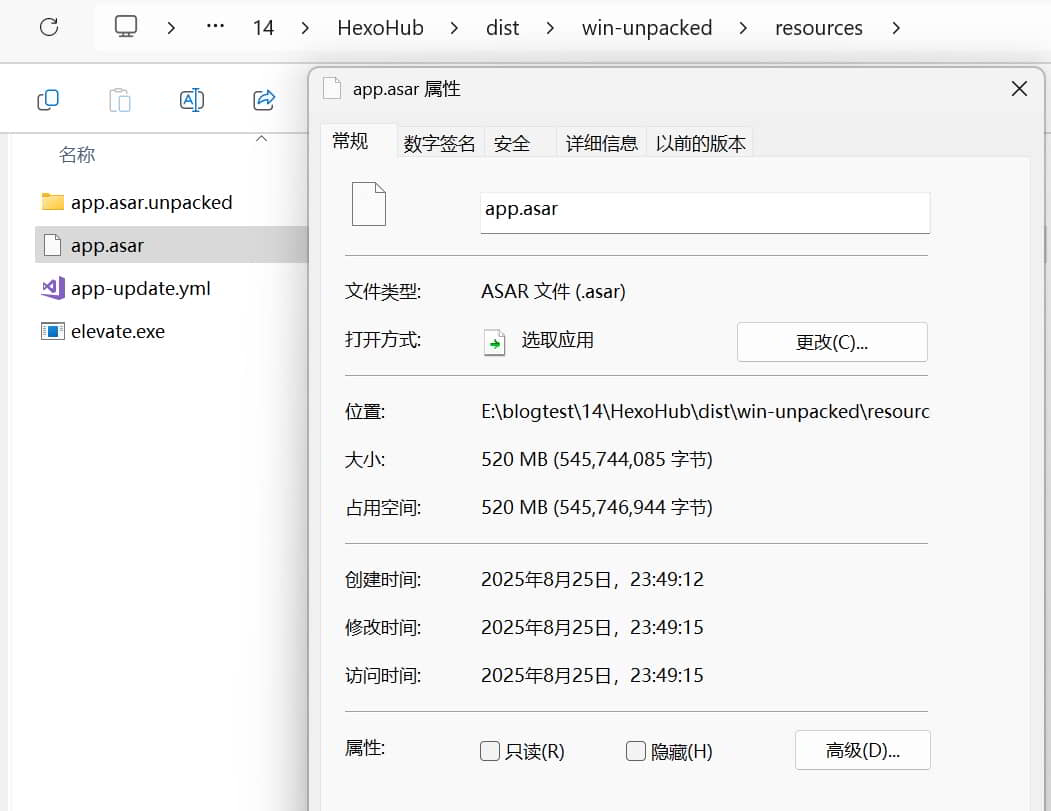
Task: Open the 详细信息 tab
Action: (601, 143)
